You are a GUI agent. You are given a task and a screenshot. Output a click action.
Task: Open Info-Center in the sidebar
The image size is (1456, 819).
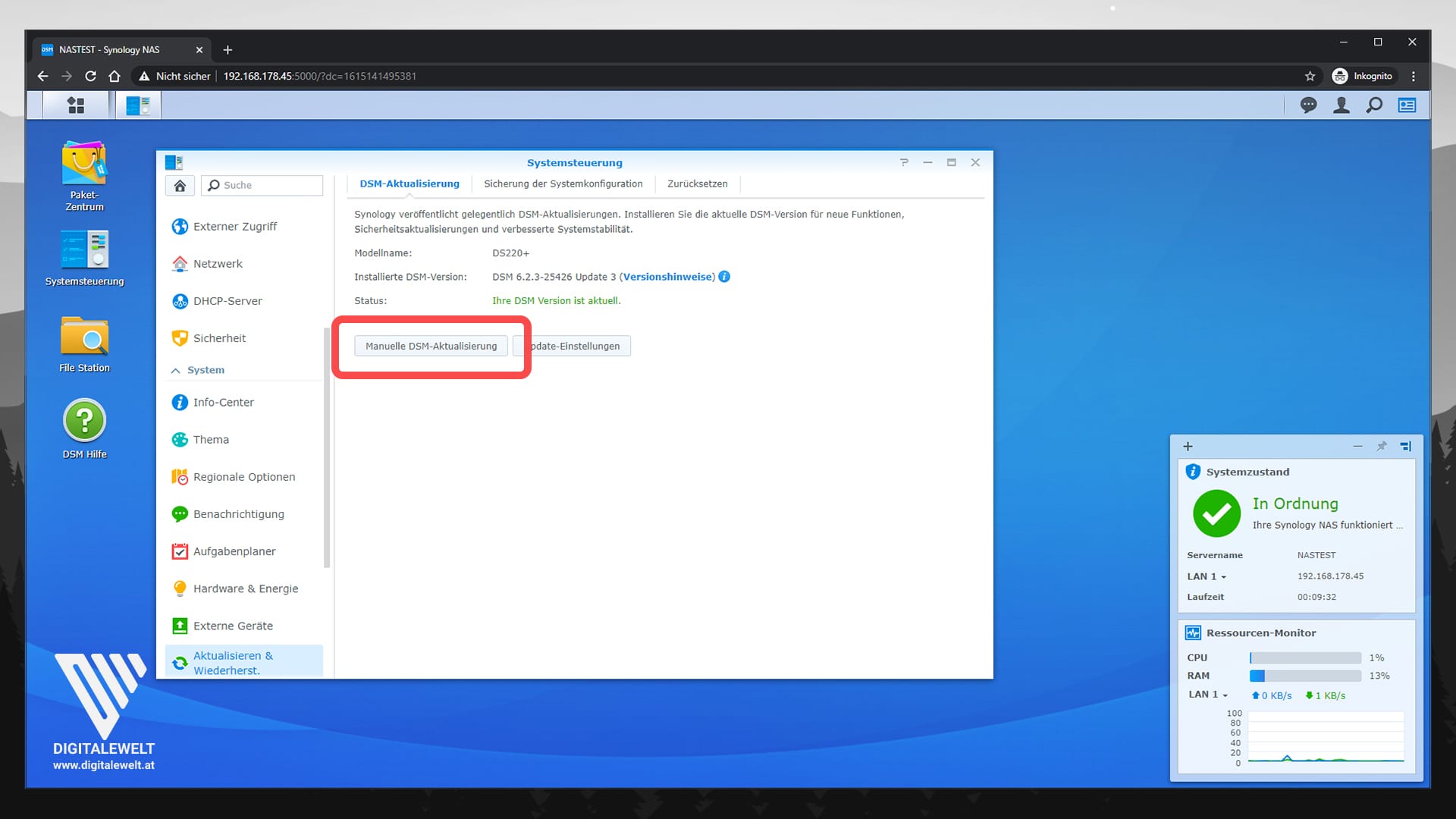click(244, 403)
